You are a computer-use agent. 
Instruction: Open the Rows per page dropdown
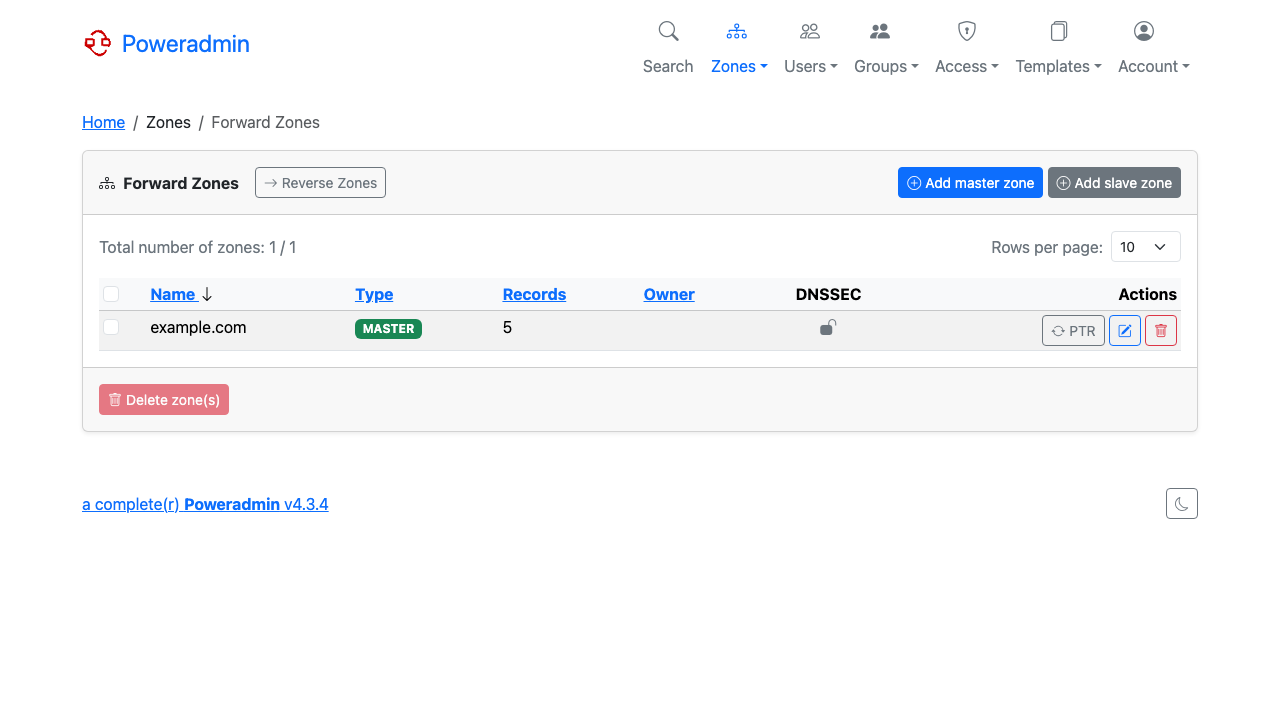point(1146,247)
